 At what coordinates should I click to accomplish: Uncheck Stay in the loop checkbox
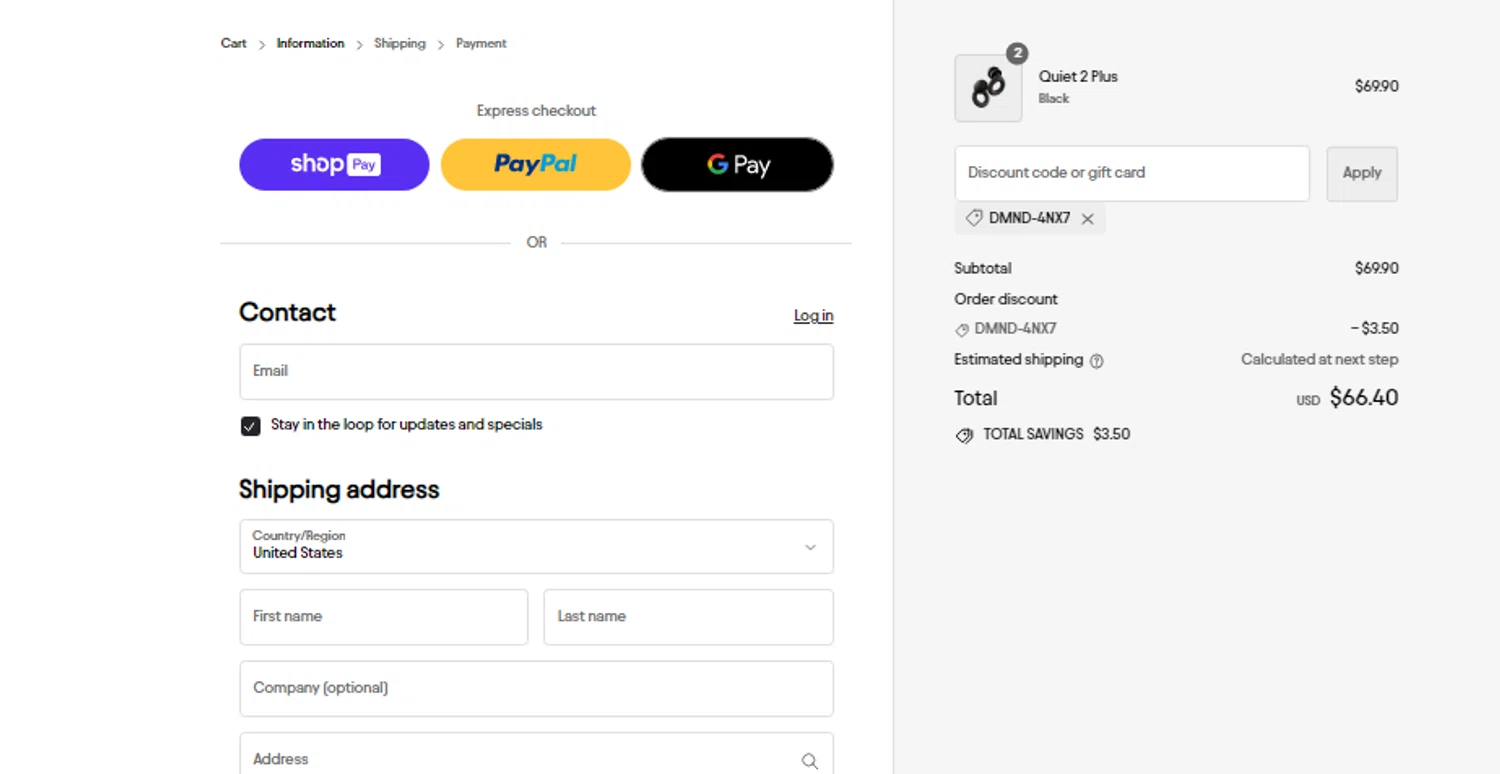251,426
